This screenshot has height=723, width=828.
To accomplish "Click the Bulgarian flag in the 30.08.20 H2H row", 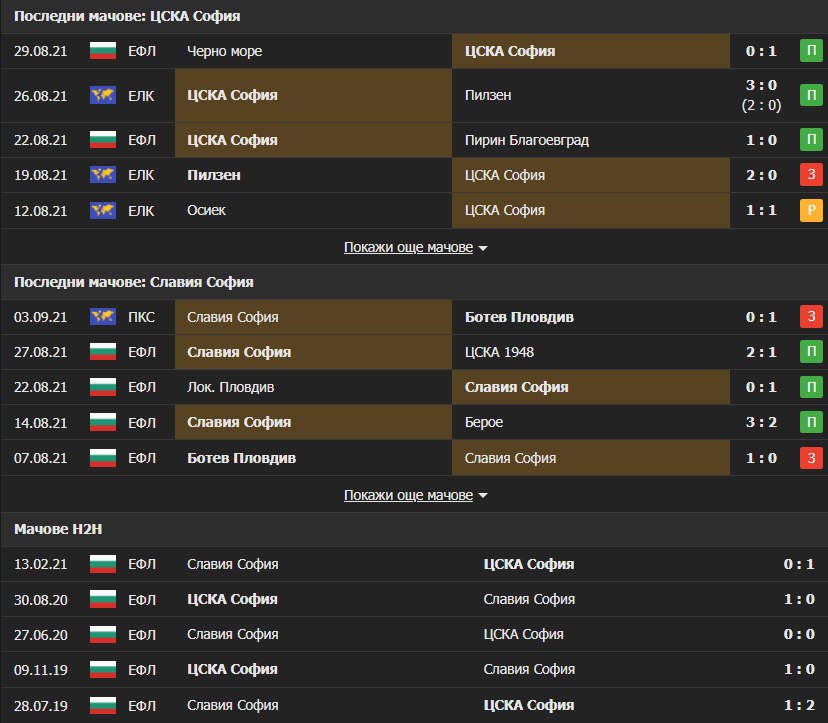I will coord(103,599).
